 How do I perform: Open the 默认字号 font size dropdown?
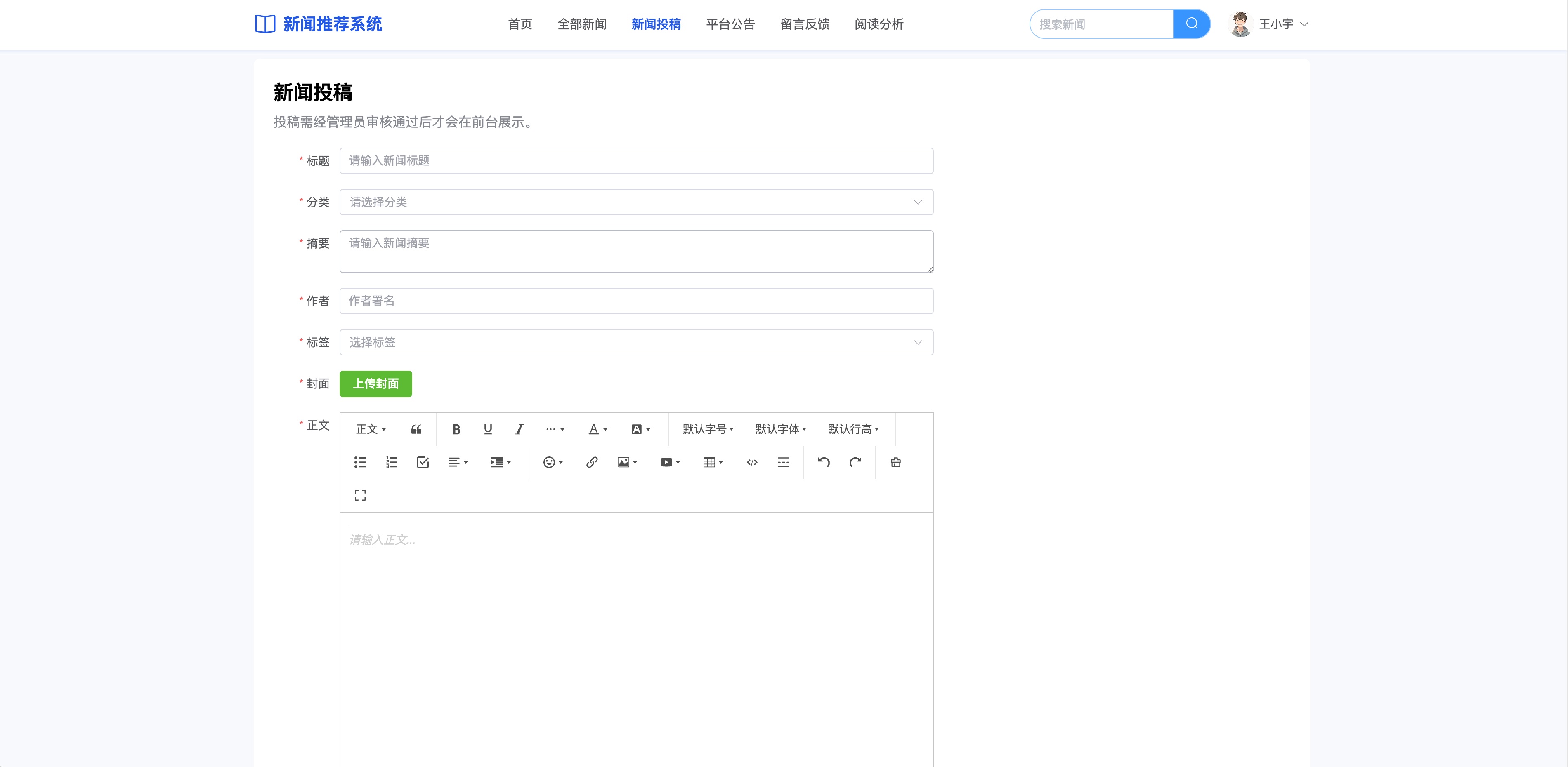[x=708, y=429]
